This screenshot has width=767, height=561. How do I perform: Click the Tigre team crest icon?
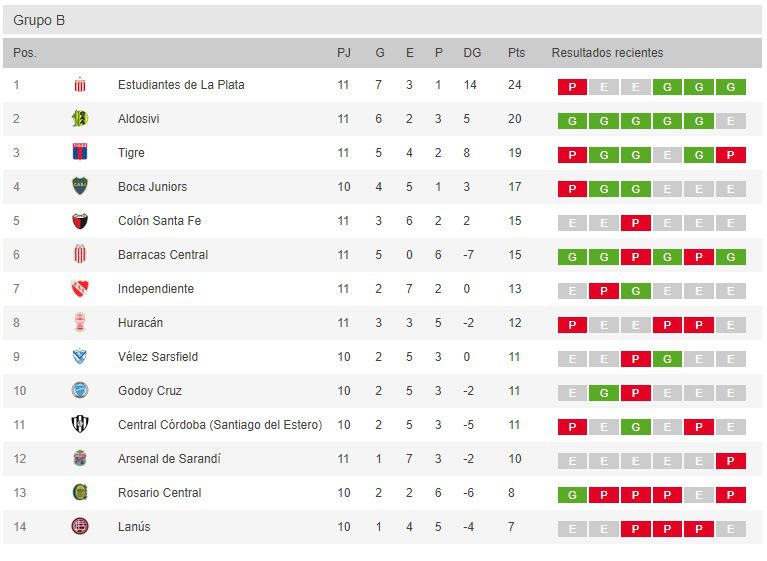80,153
